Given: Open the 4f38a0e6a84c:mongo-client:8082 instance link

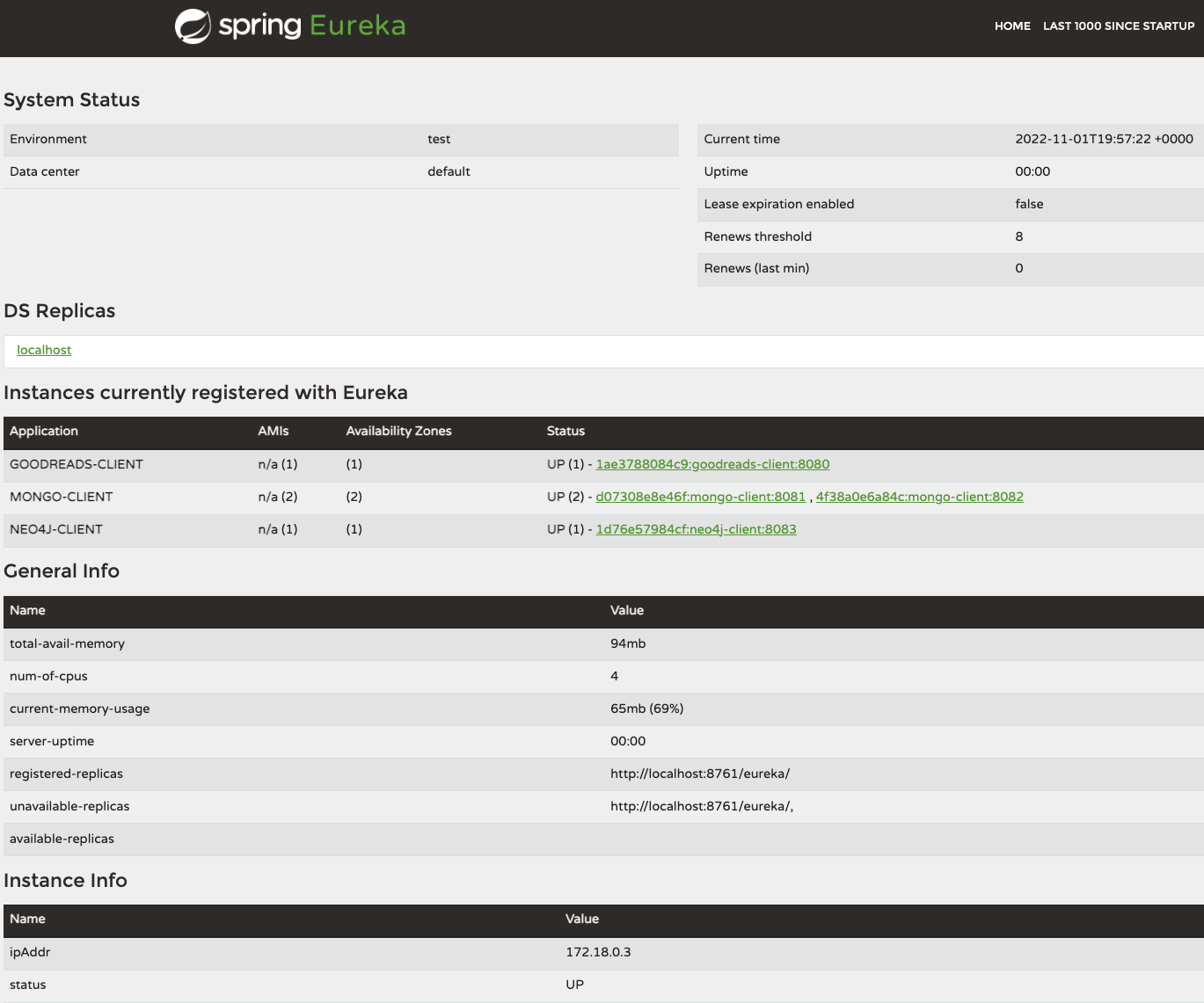Looking at the screenshot, I should (x=920, y=497).
